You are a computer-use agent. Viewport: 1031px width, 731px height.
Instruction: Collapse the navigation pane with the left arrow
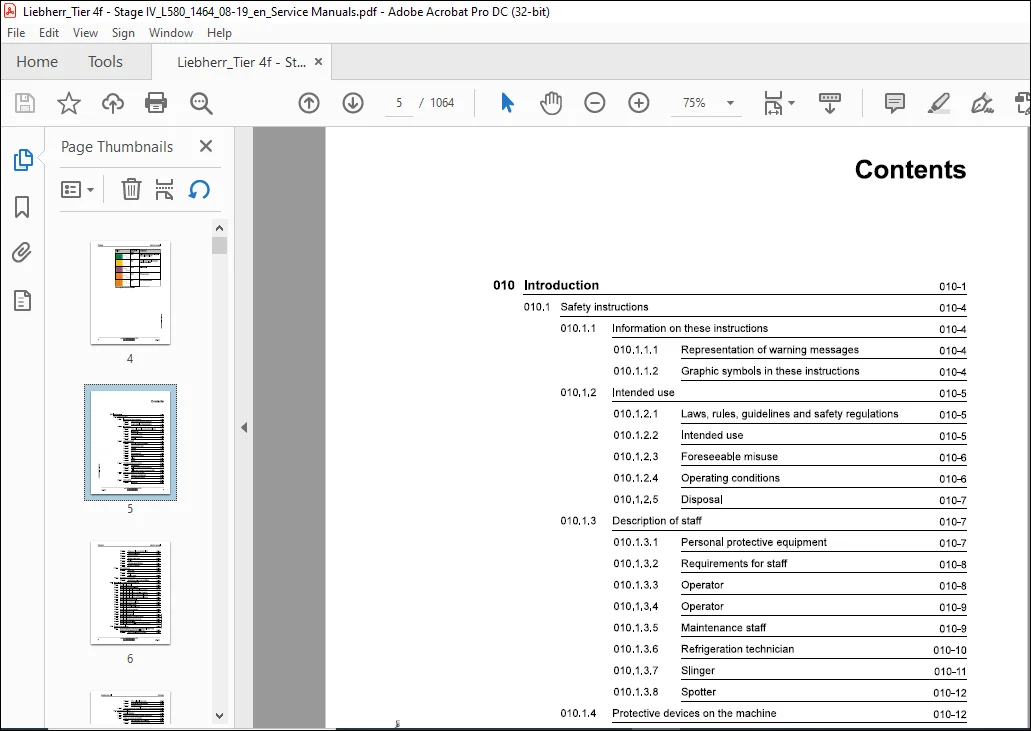244,427
